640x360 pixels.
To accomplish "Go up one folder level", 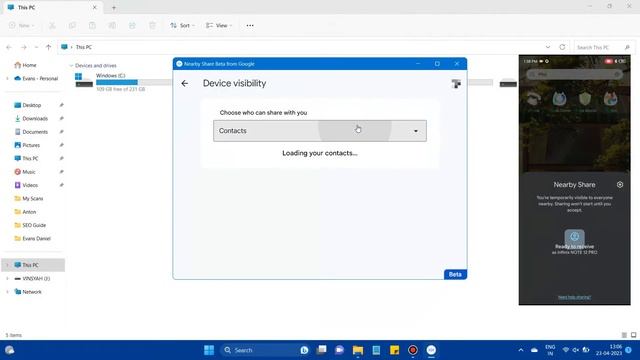I will 48,47.
